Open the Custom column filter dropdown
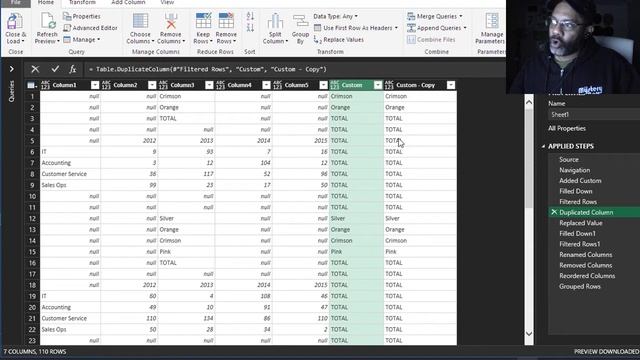640x360 pixels. (x=378, y=85)
